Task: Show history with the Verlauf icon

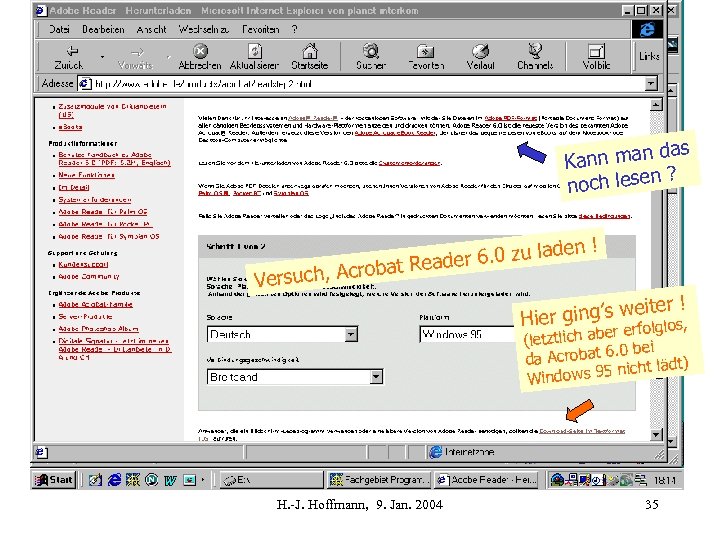Action: (480, 51)
